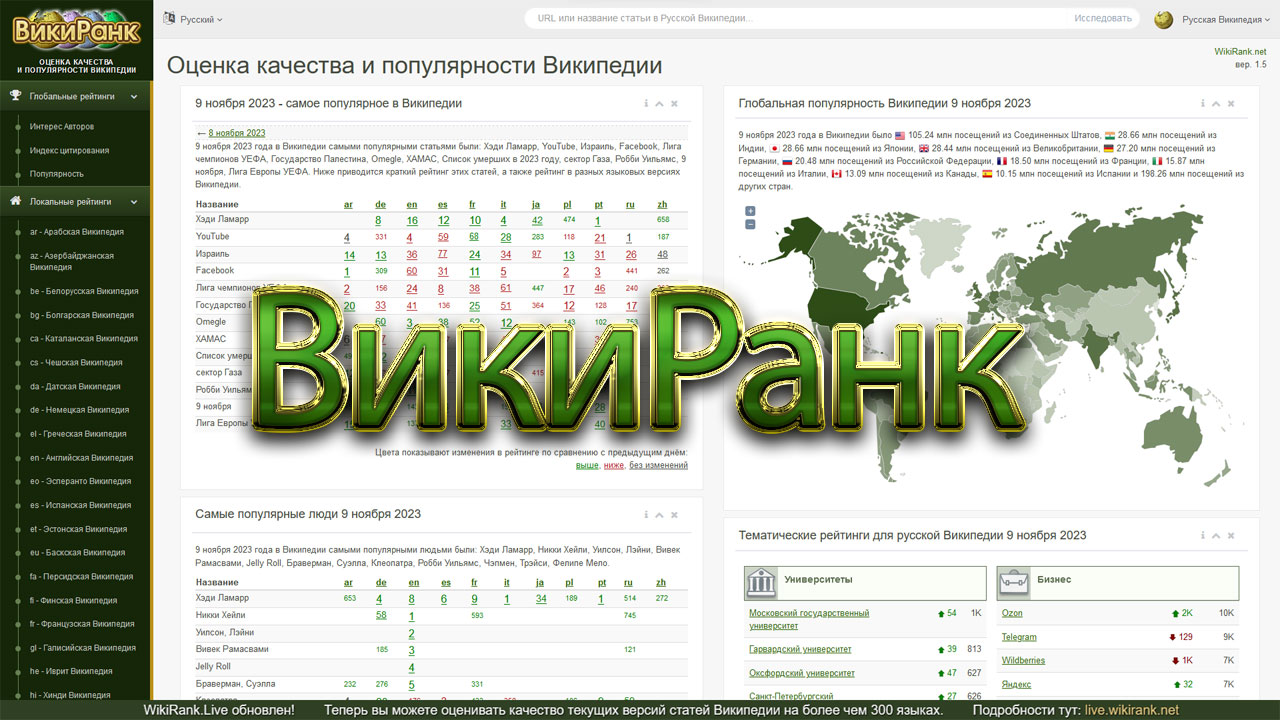Select bg - Болгарская Википедия
The height and width of the screenshot is (720, 1280).
(x=81, y=315)
